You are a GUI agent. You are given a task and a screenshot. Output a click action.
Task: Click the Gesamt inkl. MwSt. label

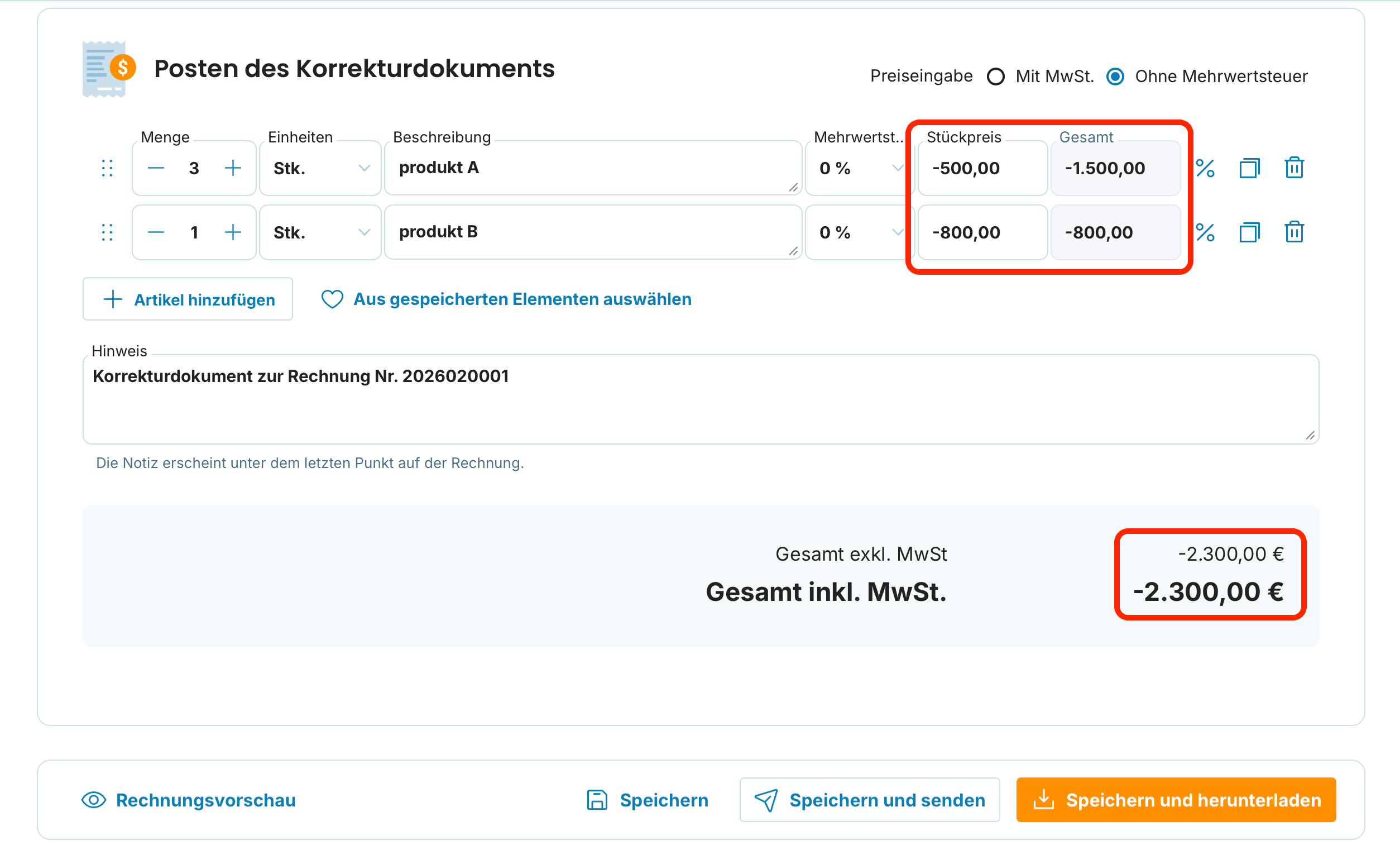826,592
